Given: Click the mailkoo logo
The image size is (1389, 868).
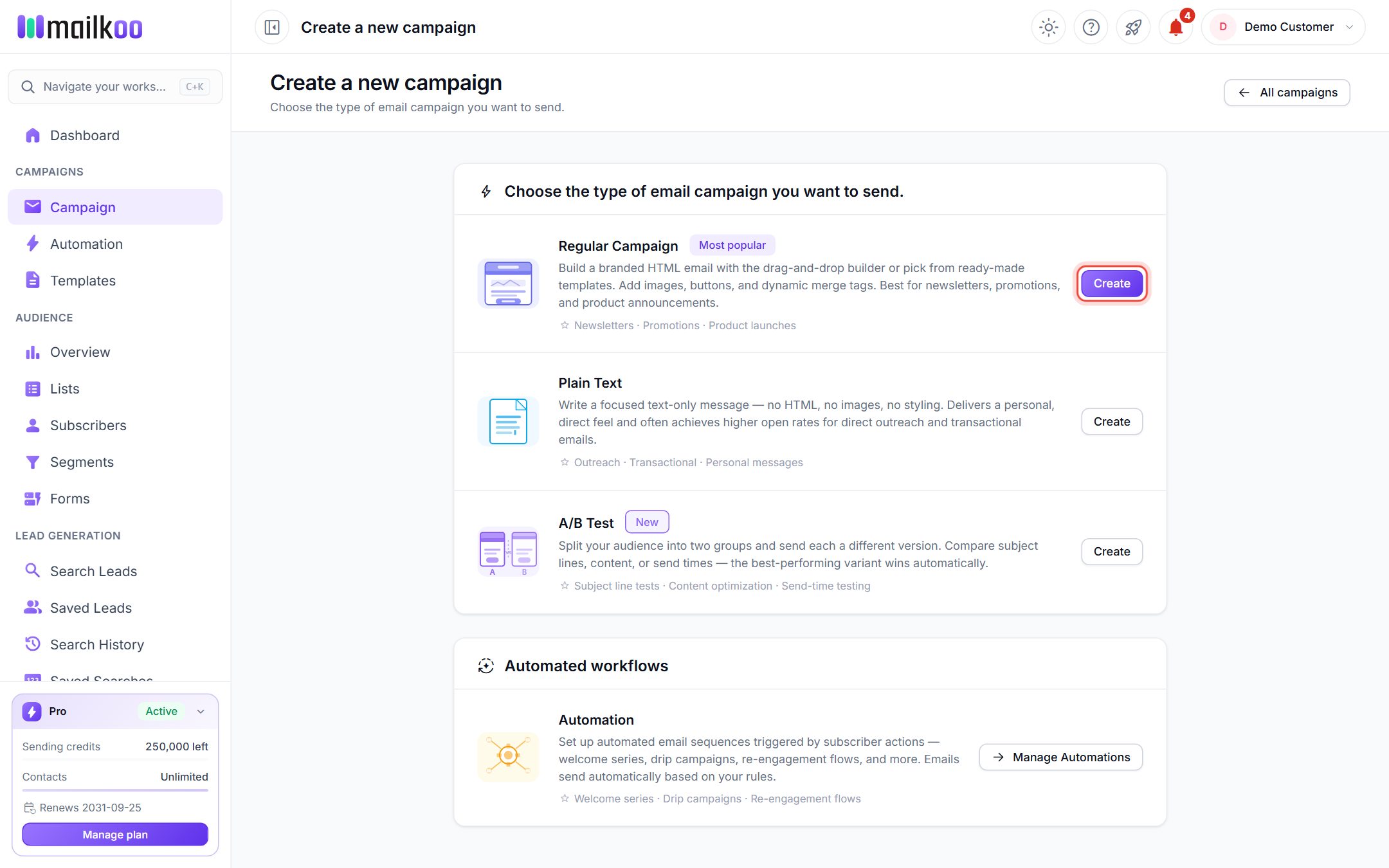Looking at the screenshot, I should click(x=80, y=27).
